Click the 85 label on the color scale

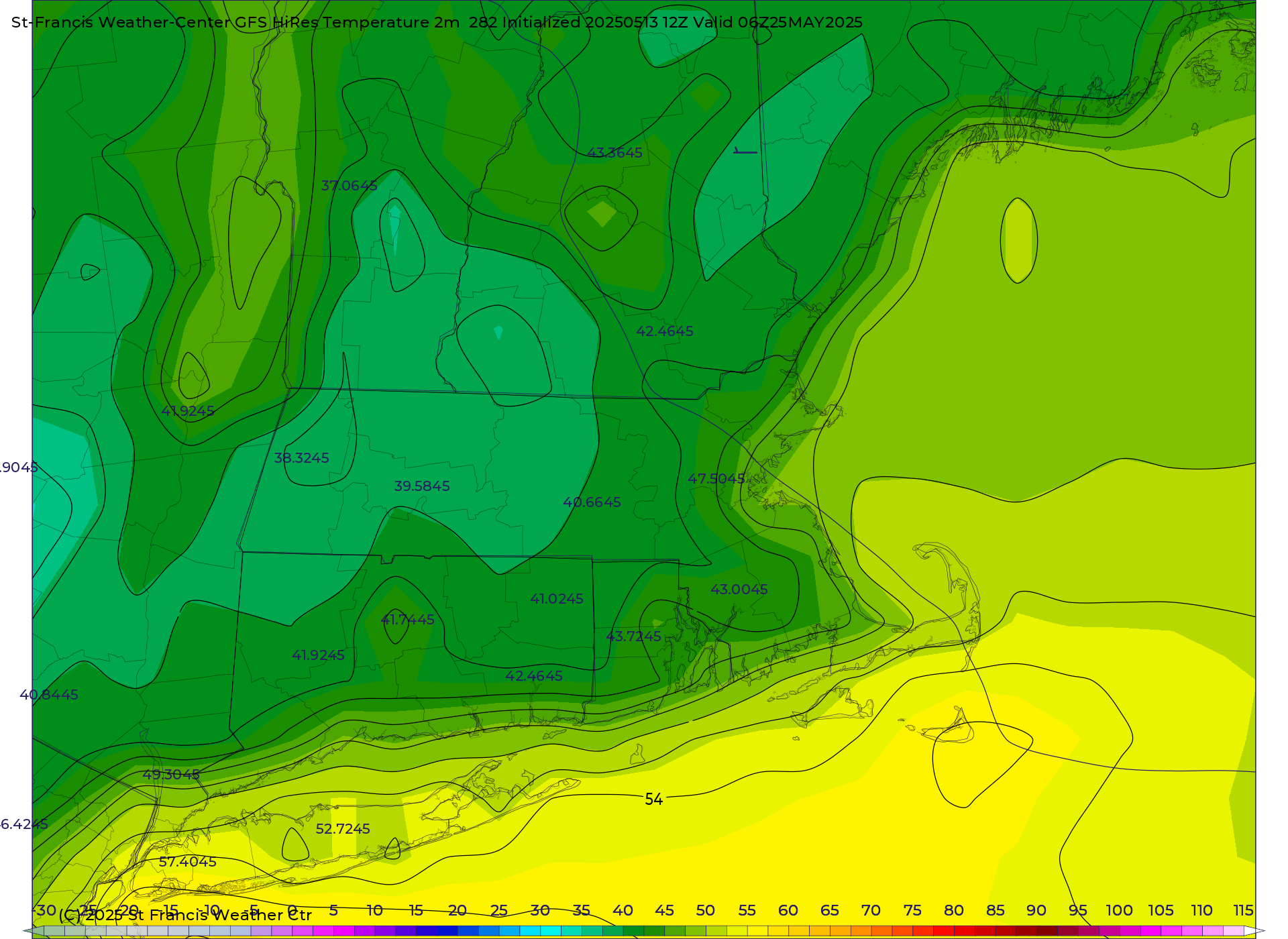(996, 911)
